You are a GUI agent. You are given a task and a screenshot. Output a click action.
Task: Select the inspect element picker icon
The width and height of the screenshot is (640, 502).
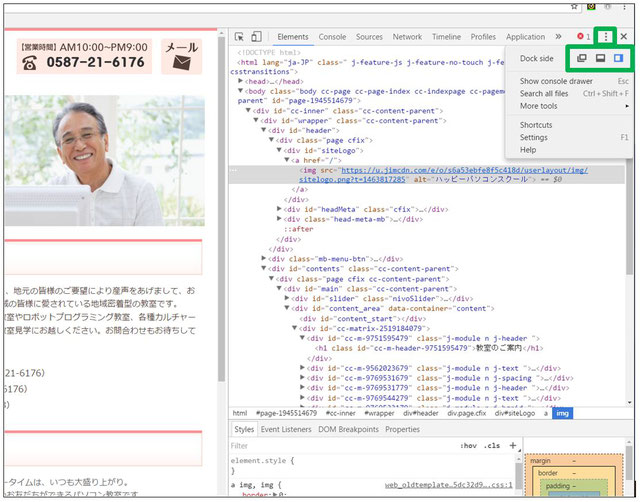pos(239,37)
